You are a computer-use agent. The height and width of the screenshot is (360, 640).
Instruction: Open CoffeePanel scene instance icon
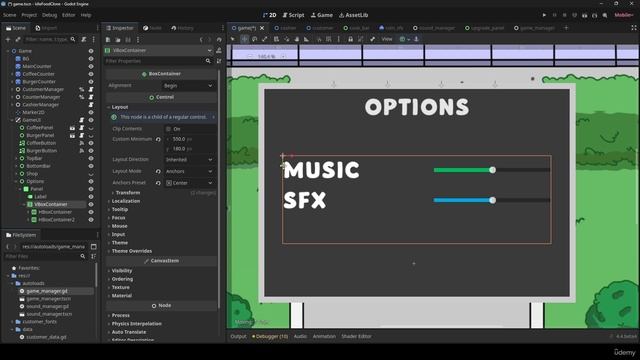72,128
